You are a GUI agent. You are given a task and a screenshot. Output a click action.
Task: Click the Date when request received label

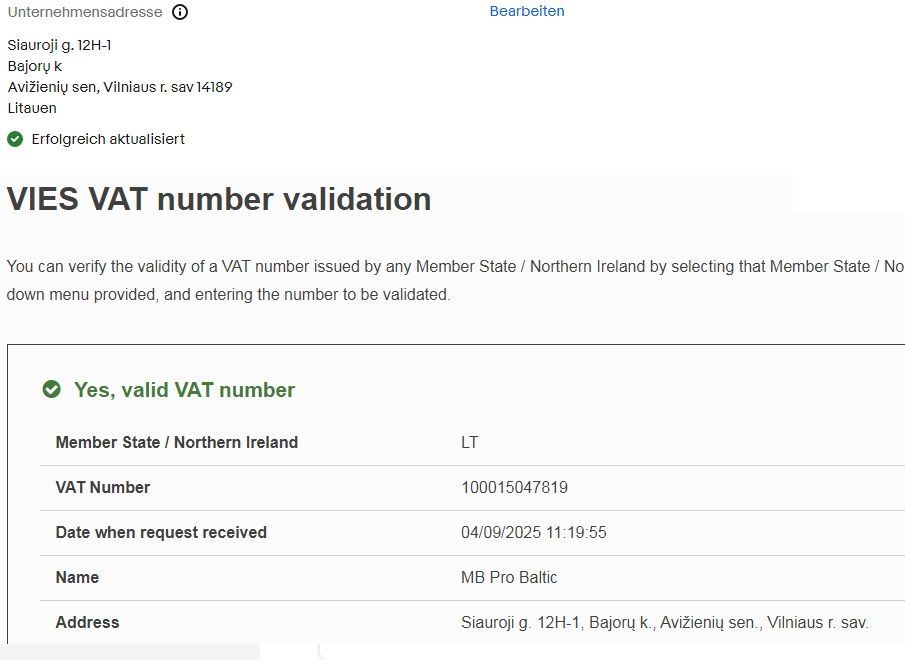click(161, 532)
